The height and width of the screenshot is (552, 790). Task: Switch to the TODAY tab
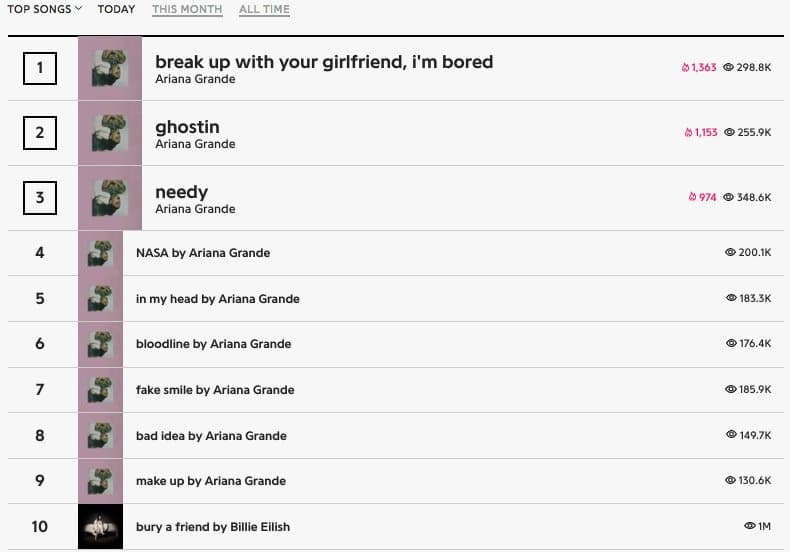click(x=116, y=9)
